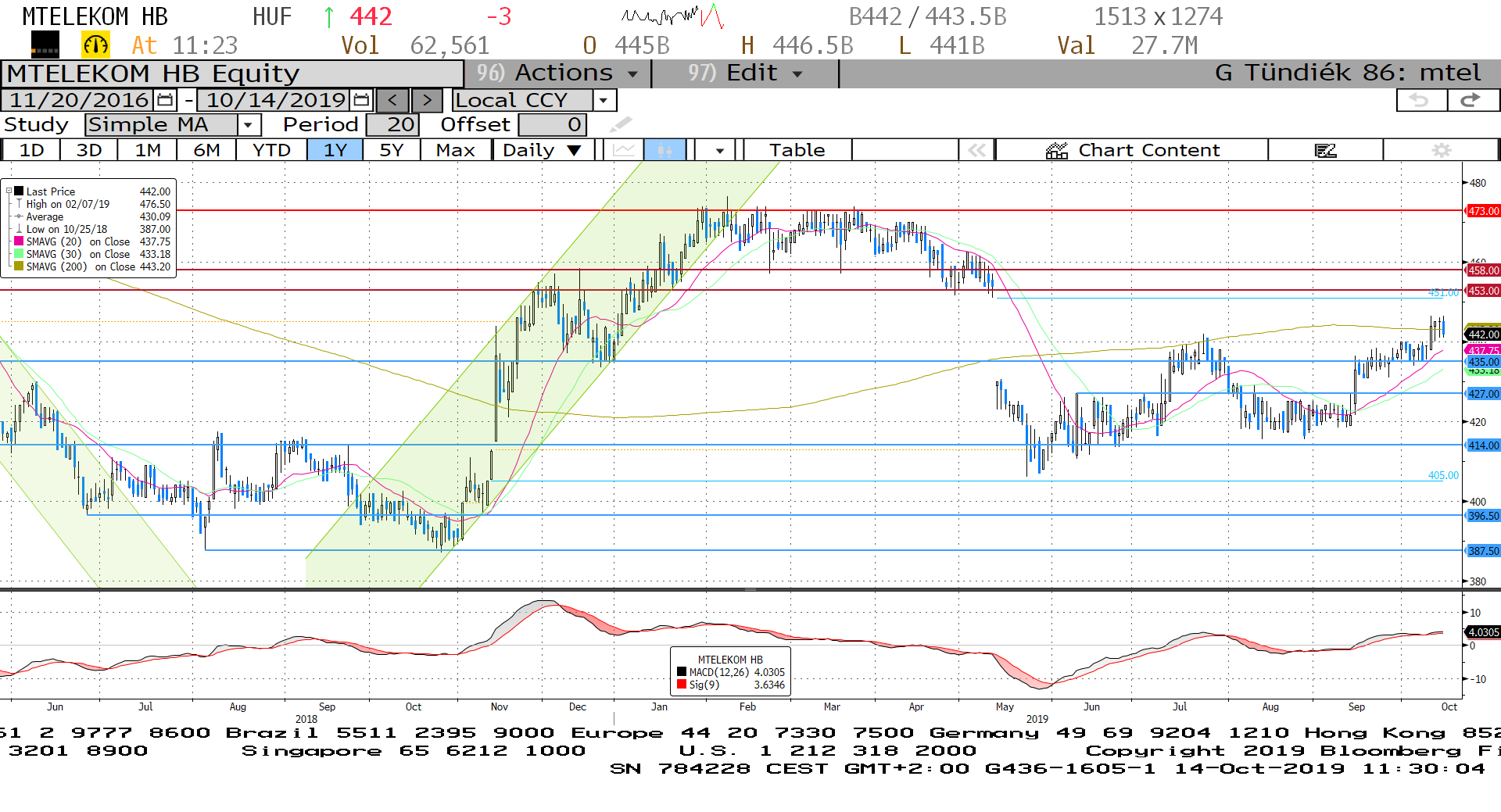This screenshot has width=1501, height=812.
Task: Click the 458.00 red price level label
Action: click(x=1483, y=270)
